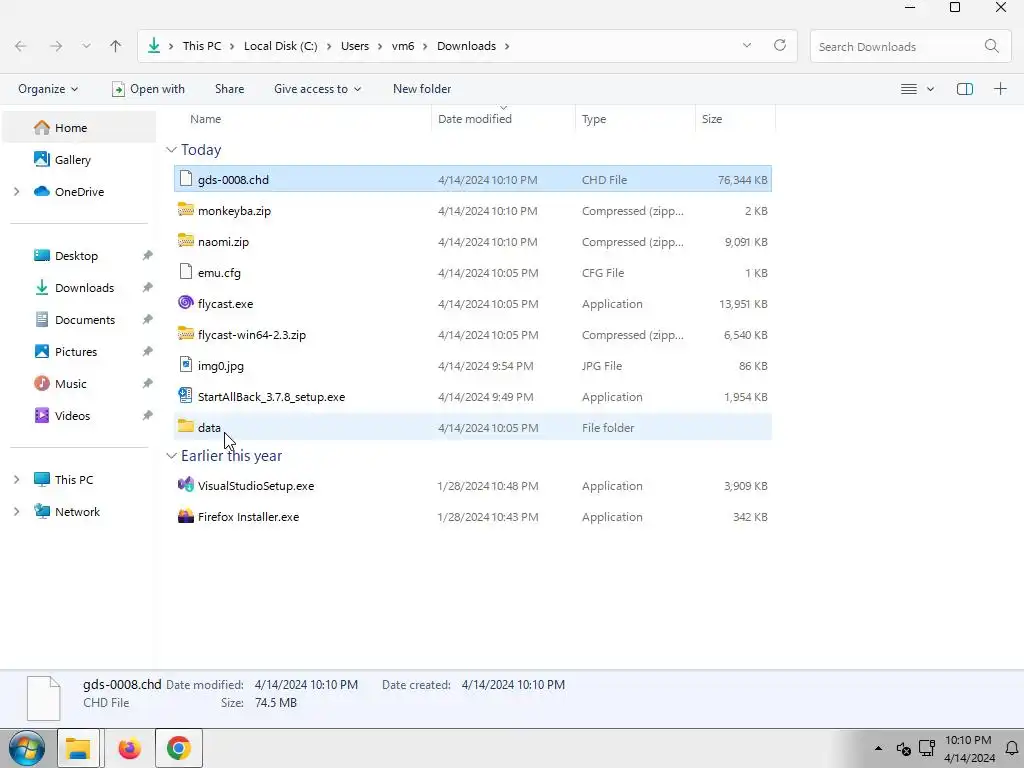Select the naomi.zip archive icon

[186, 240]
